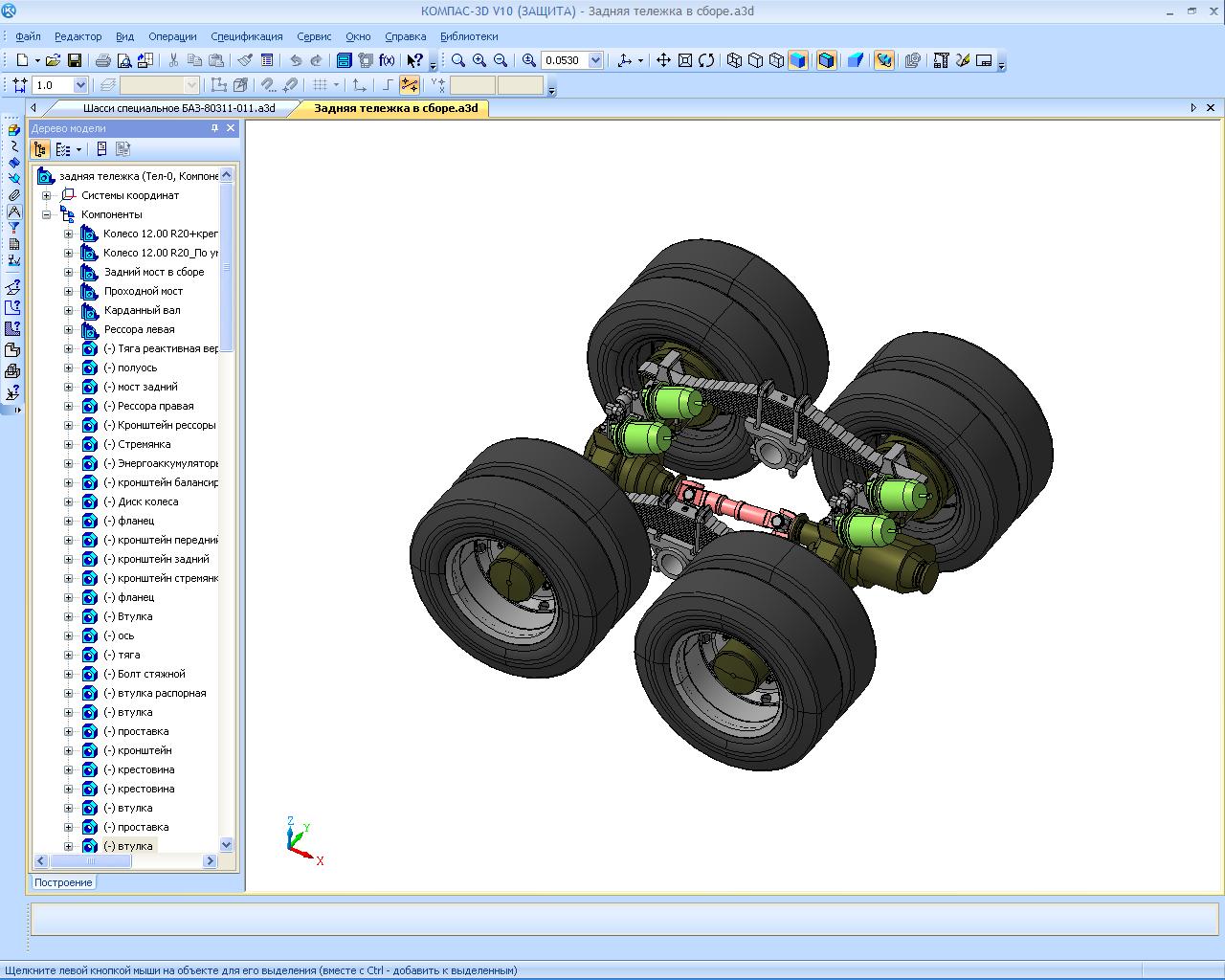The height and width of the screenshot is (980, 1225).
Task: Open the Операции menu
Action: [172, 36]
